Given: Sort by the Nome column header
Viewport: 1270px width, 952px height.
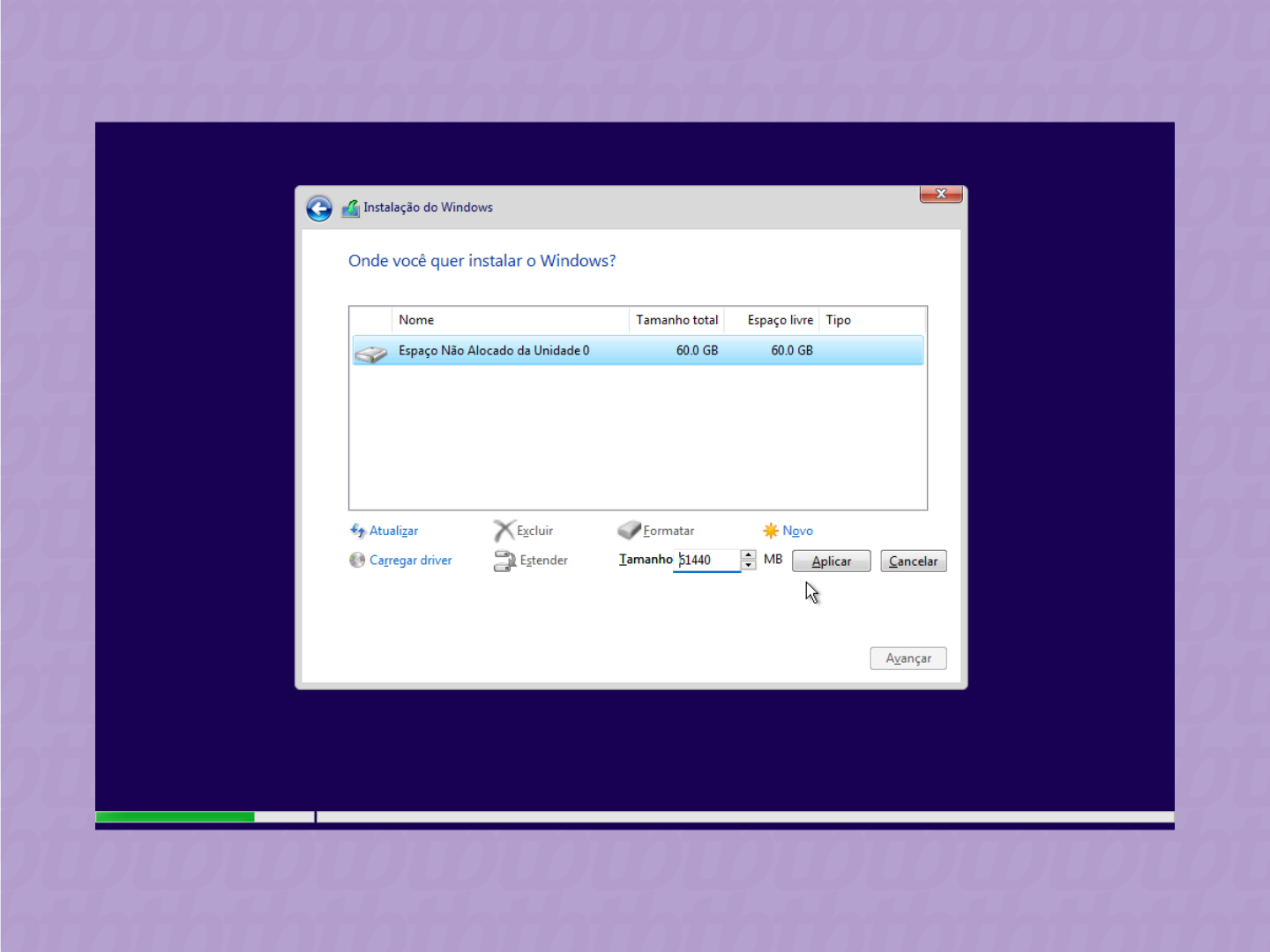Looking at the screenshot, I should tap(509, 320).
